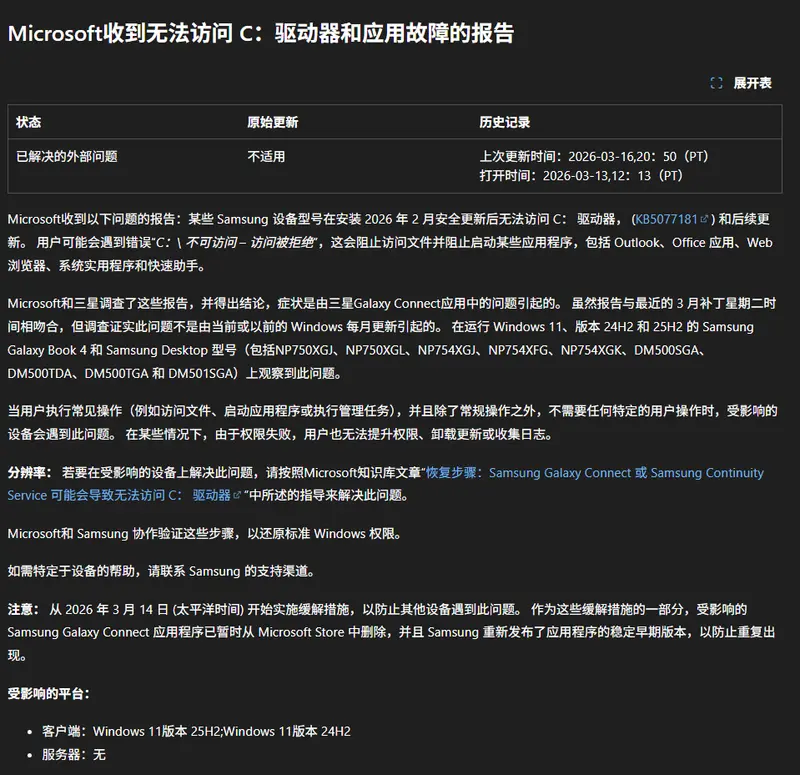Screen dimensions: 800x775
Task: Click the expand-table icon beside 展开表
Action: pyautogui.click(x=714, y=85)
